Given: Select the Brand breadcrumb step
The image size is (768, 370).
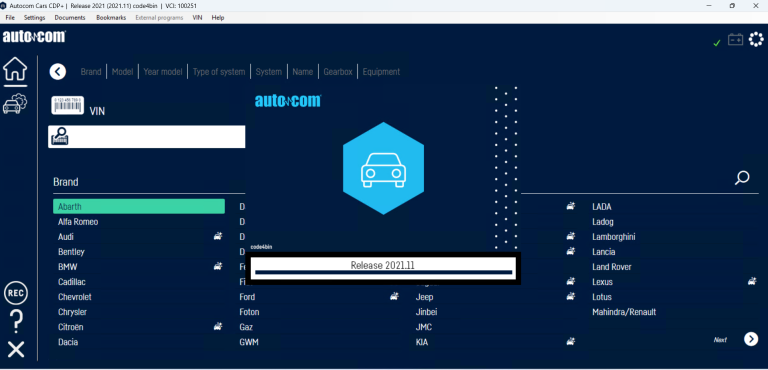Looking at the screenshot, I should pyautogui.click(x=91, y=72).
